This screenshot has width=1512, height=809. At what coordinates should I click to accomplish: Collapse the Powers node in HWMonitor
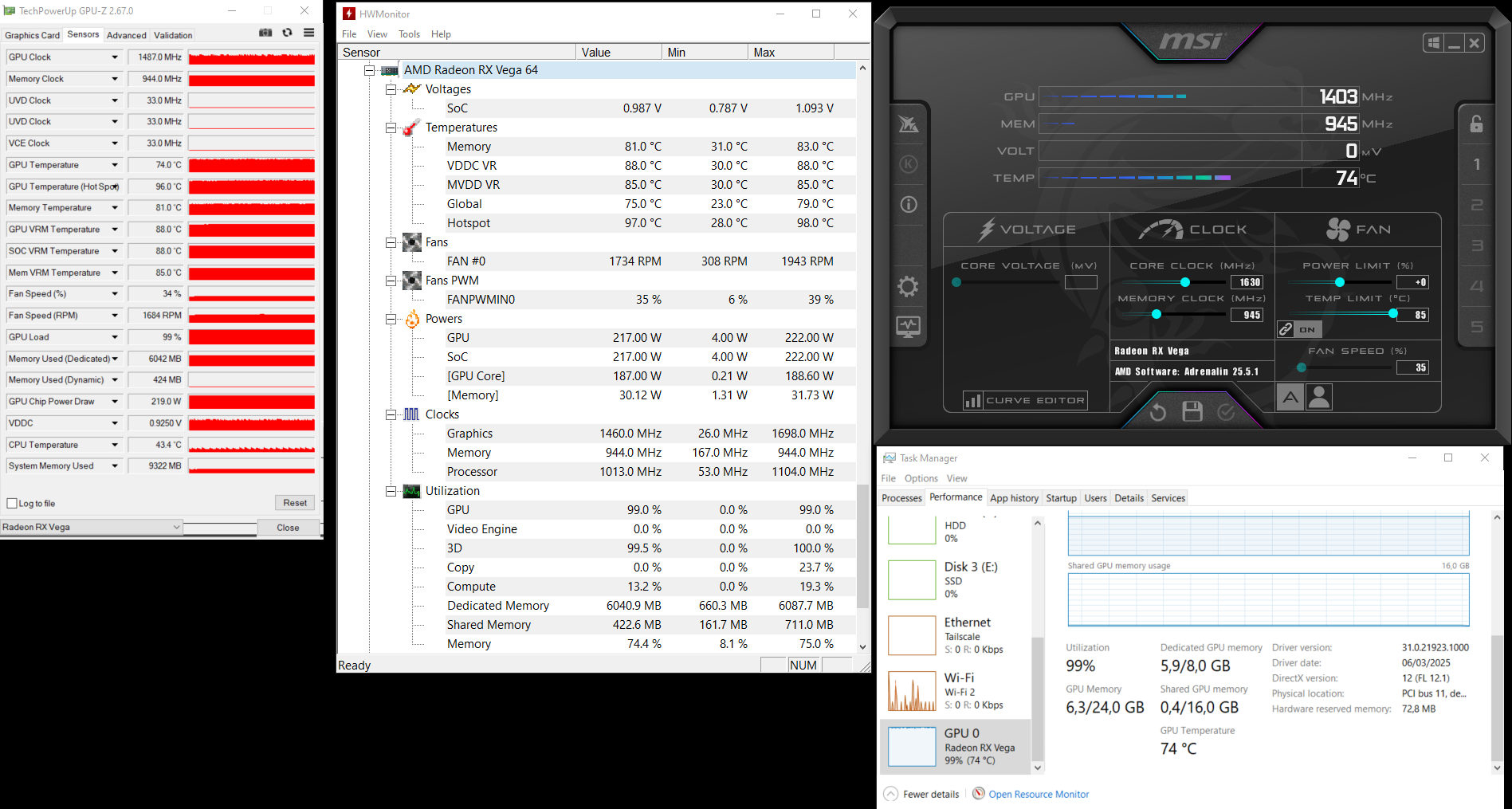coord(391,319)
